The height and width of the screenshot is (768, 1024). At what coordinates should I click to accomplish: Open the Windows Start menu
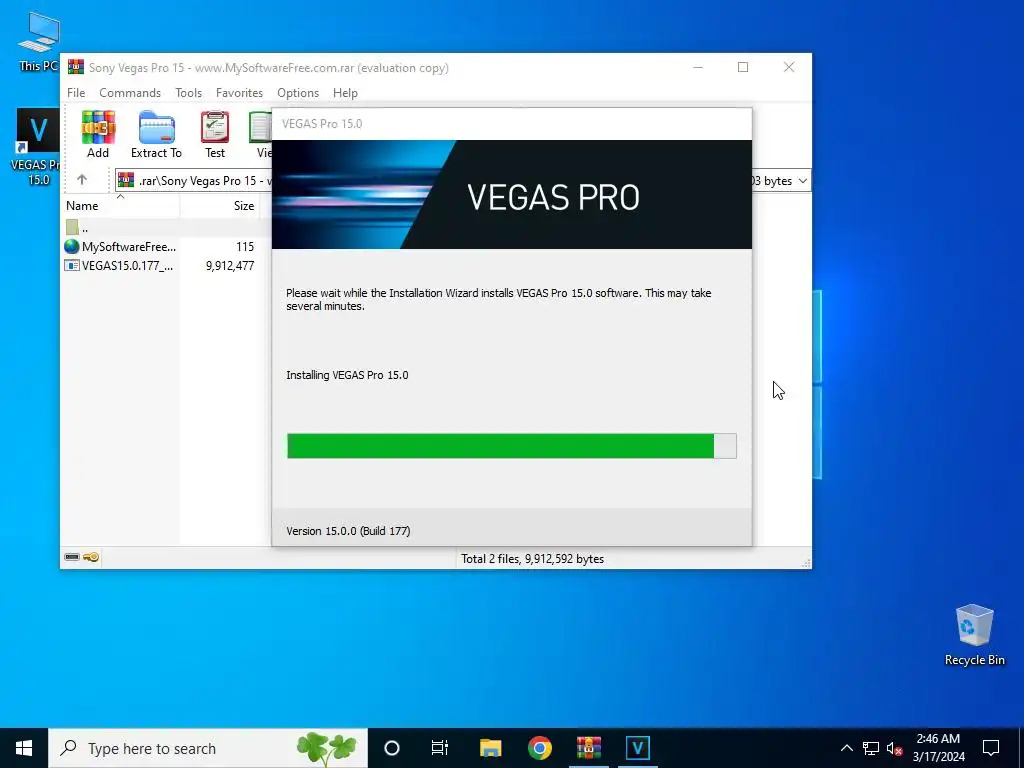pyautogui.click(x=24, y=748)
